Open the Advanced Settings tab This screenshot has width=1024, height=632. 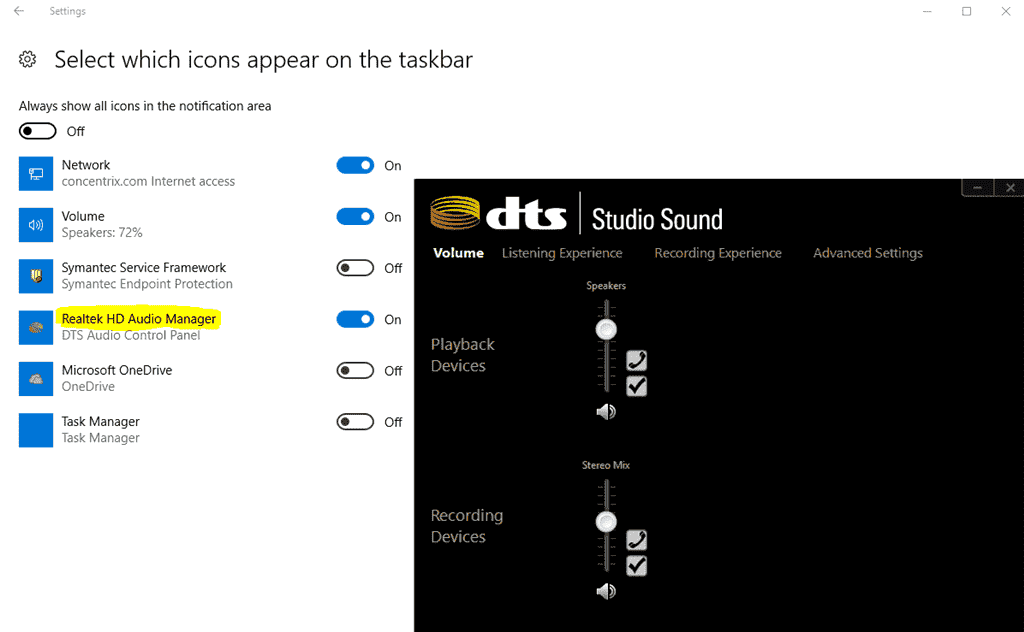[x=867, y=253]
